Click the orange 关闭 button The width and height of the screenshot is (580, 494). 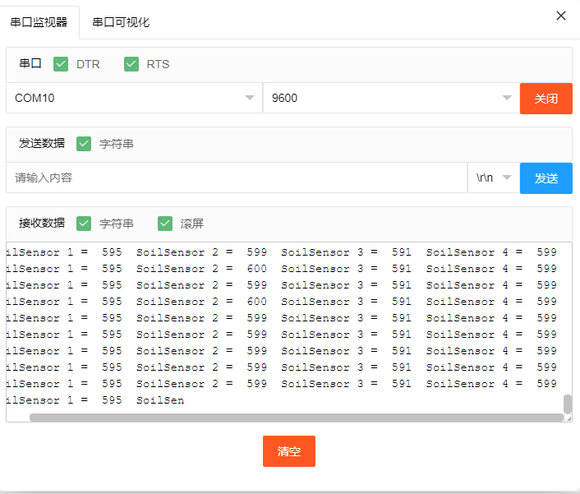coord(546,98)
